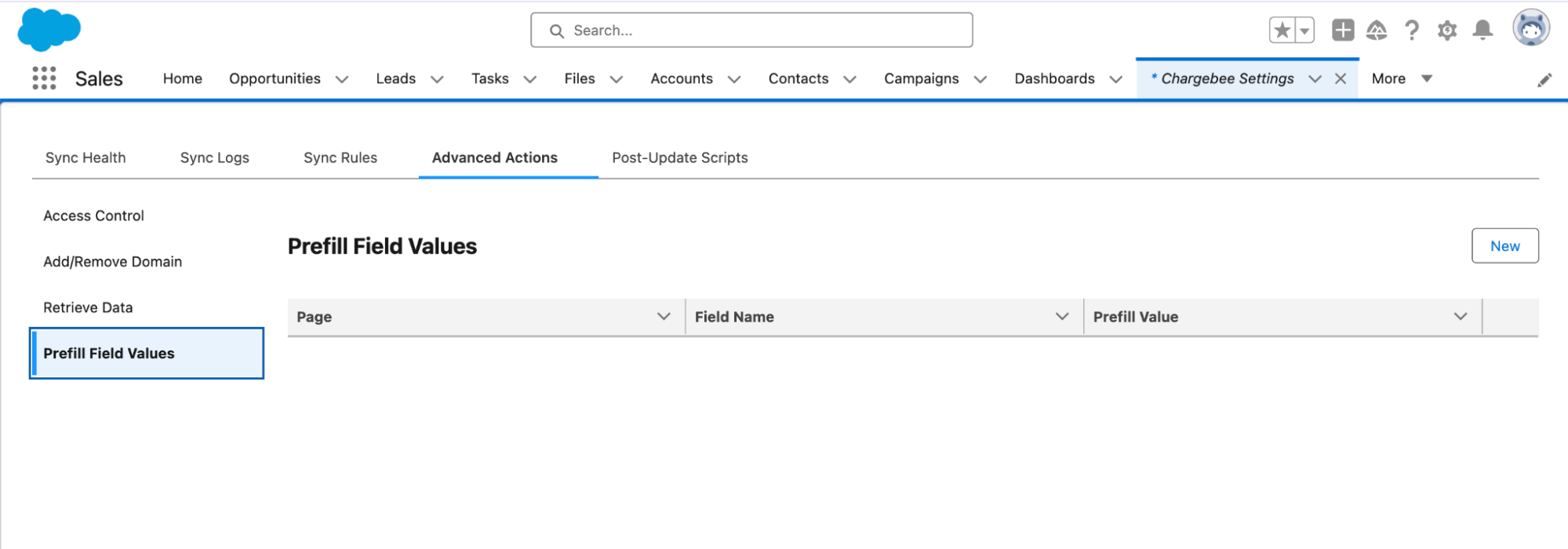1568x549 pixels.
Task: Open the More navigation dropdown
Action: click(1401, 78)
